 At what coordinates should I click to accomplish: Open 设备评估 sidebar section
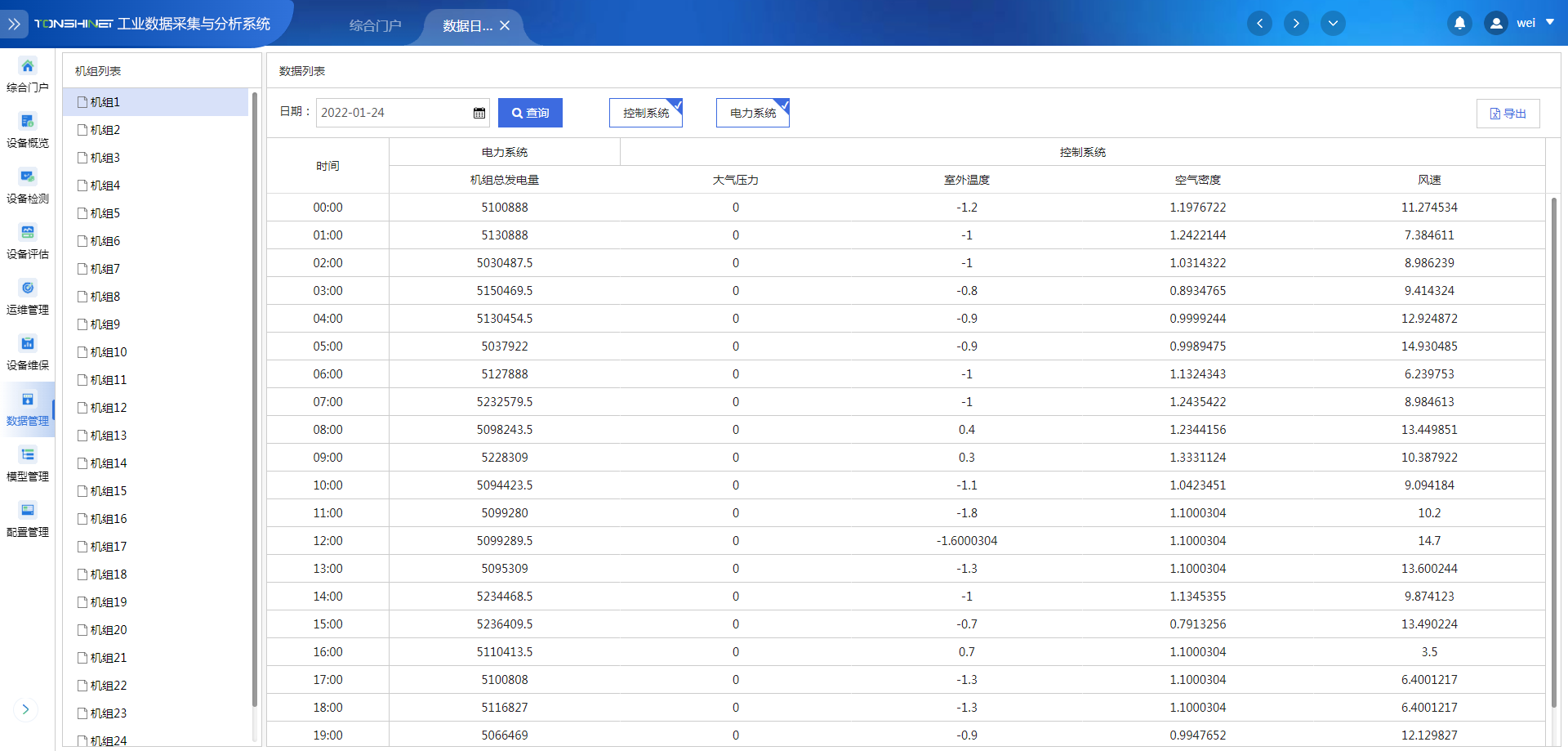point(28,233)
